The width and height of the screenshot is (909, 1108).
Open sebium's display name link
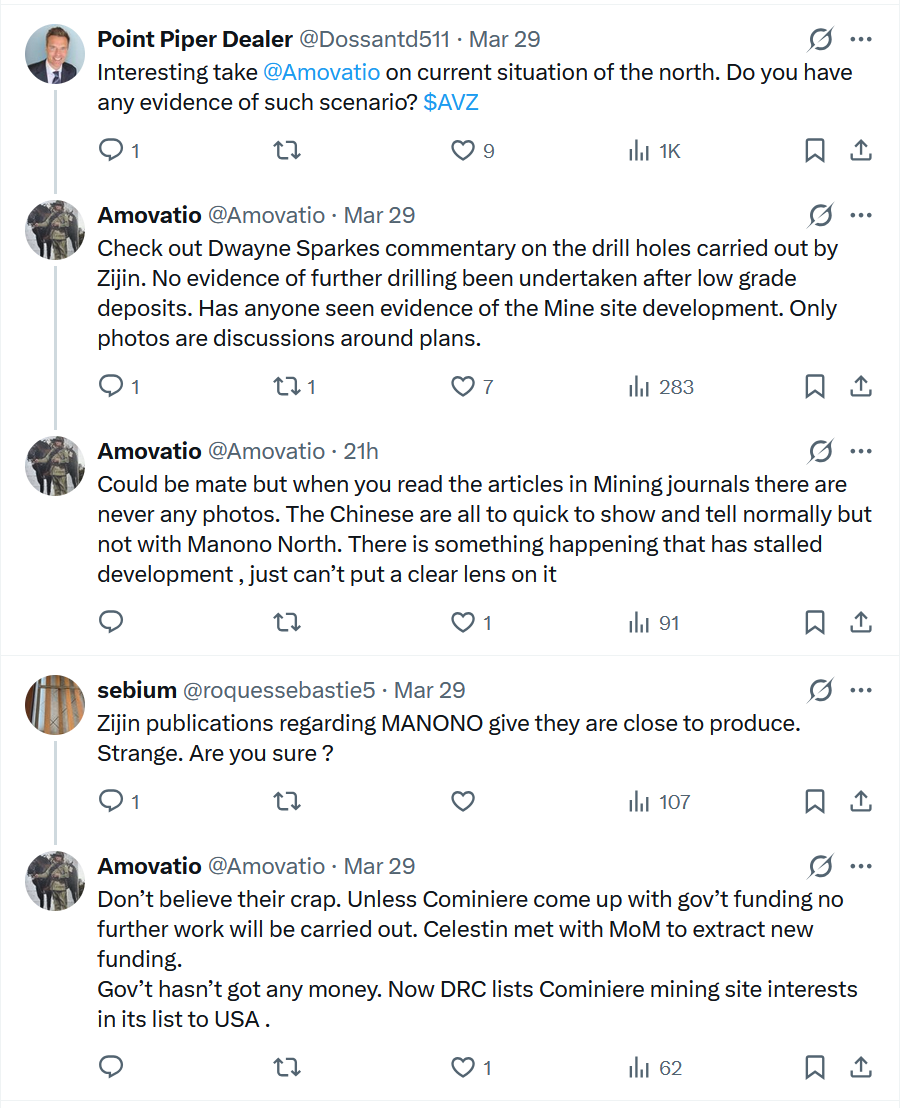tap(137, 691)
